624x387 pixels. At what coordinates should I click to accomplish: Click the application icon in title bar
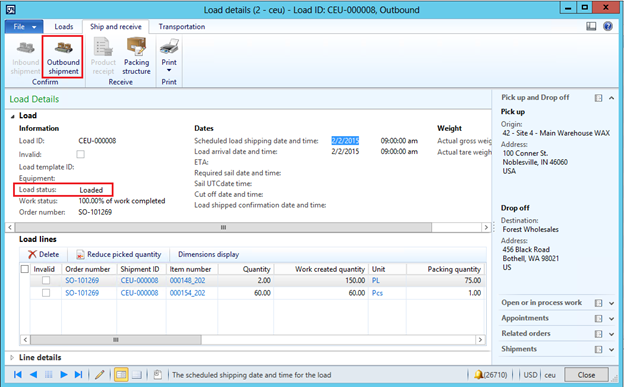11,9
